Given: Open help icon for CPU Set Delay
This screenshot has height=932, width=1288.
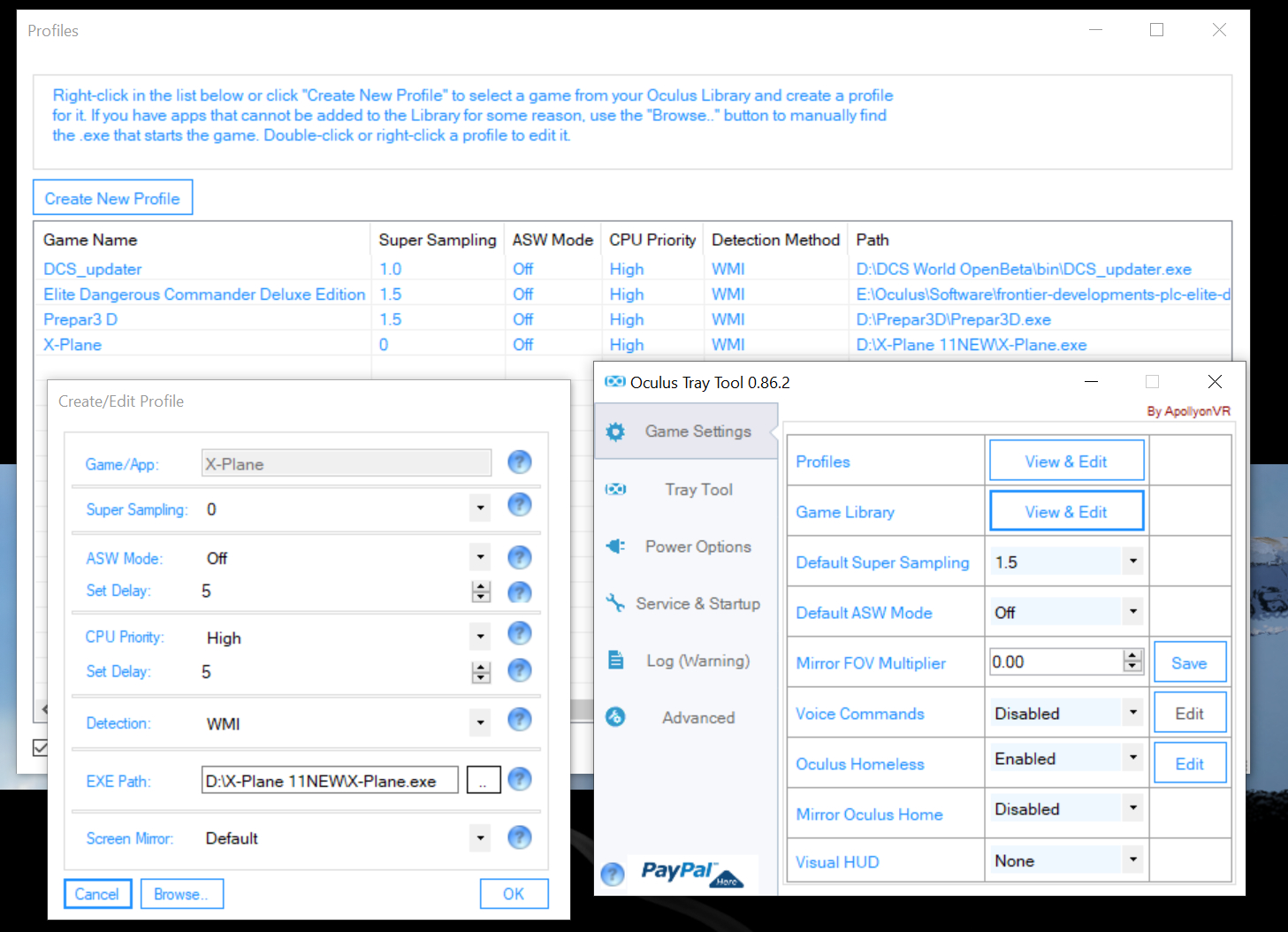Looking at the screenshot, I should [520, 670].
